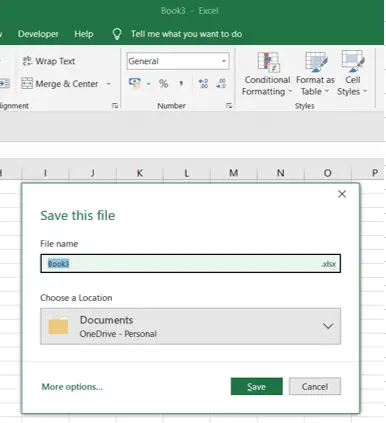386x423 pixels.
Task: Select column M header
Action: click(234, 173)
